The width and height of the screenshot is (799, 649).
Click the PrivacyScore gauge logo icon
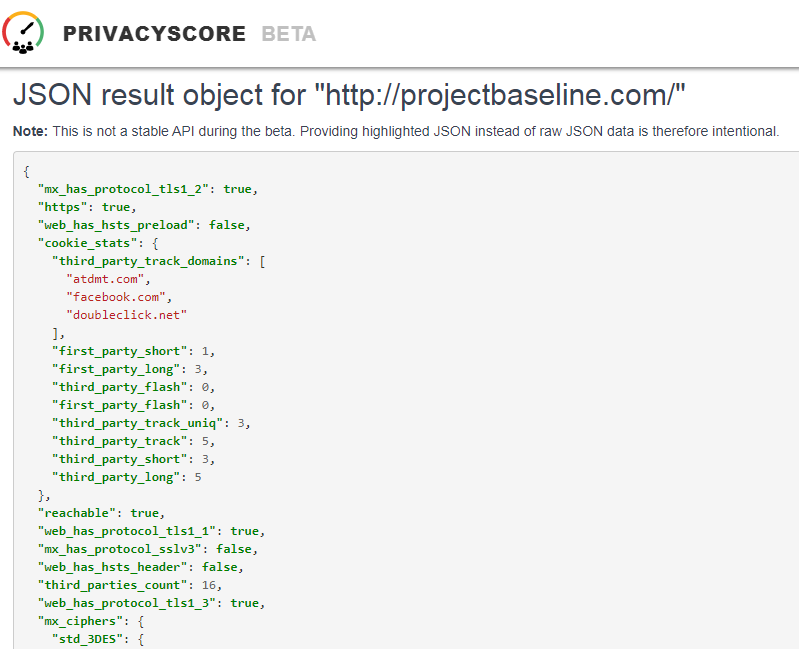coord(22,33)
